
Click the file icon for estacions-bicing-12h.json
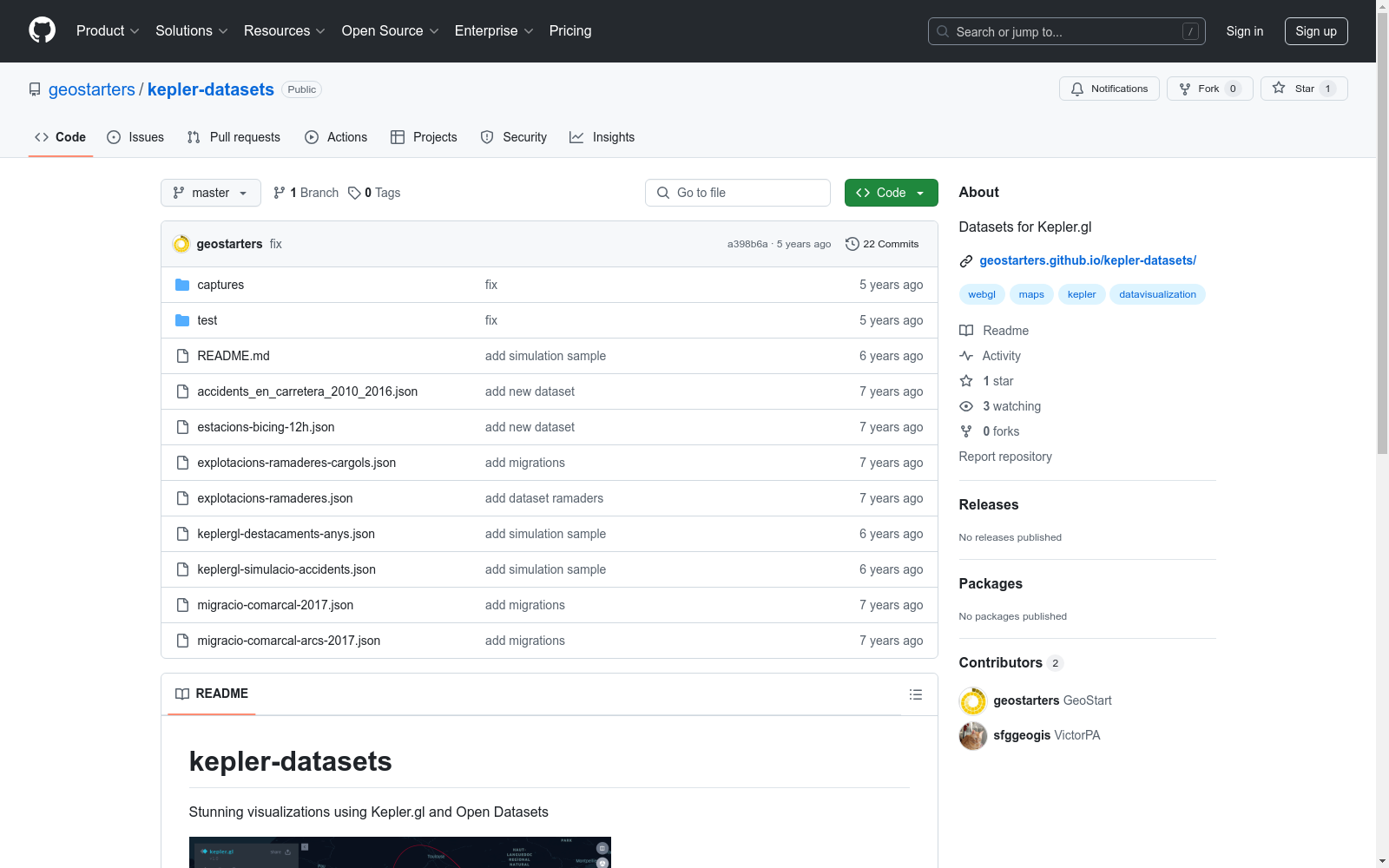pos(182,427)
